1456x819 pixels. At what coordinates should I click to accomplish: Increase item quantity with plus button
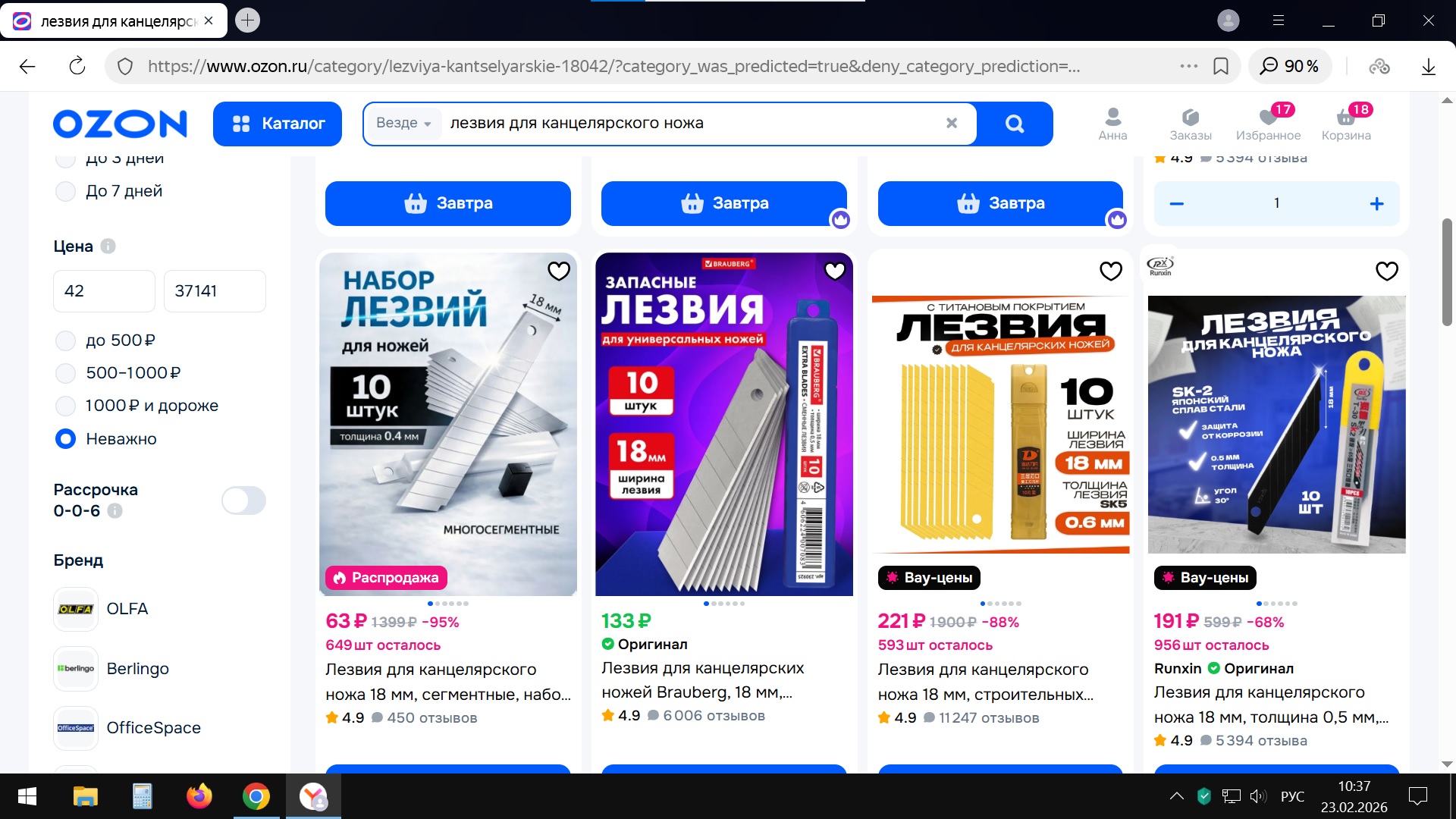click(1376, 203)
